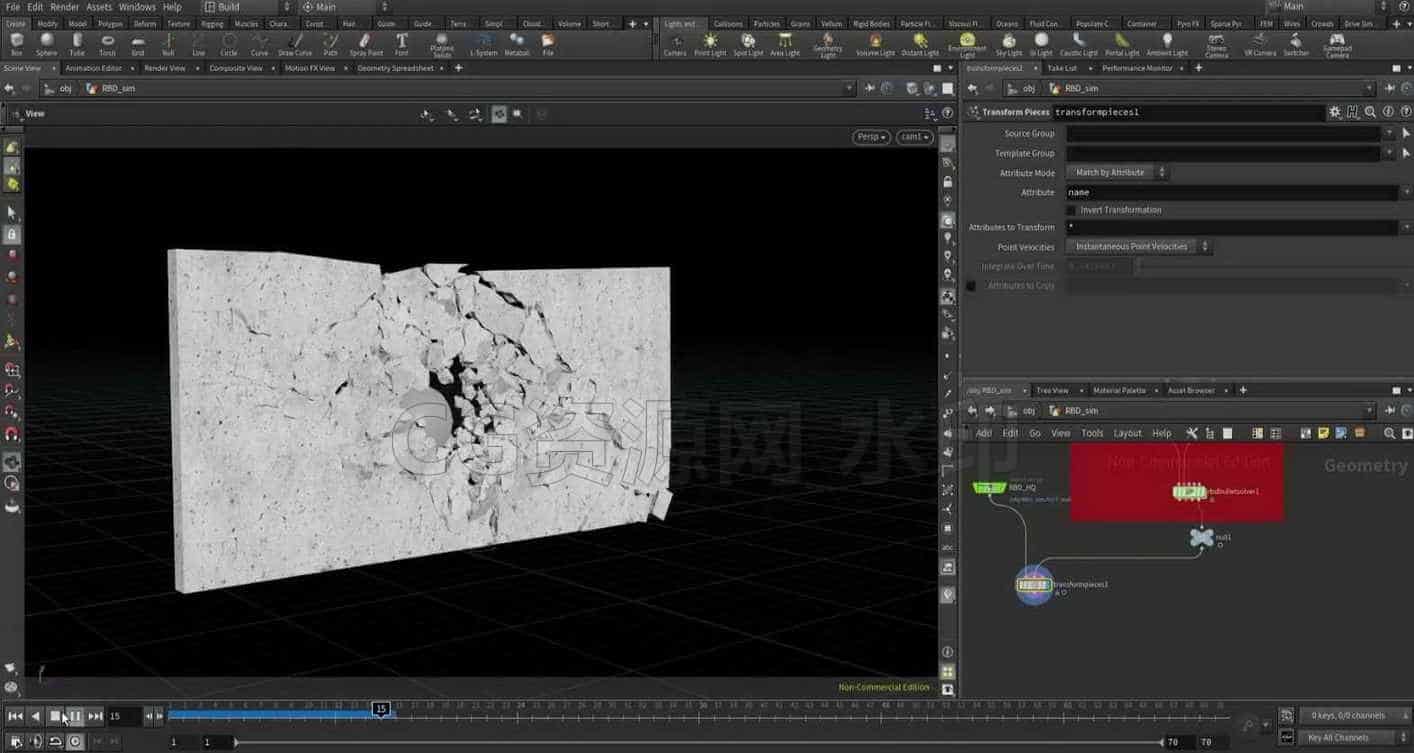Add a Point Light from shelf

point(710,44)
